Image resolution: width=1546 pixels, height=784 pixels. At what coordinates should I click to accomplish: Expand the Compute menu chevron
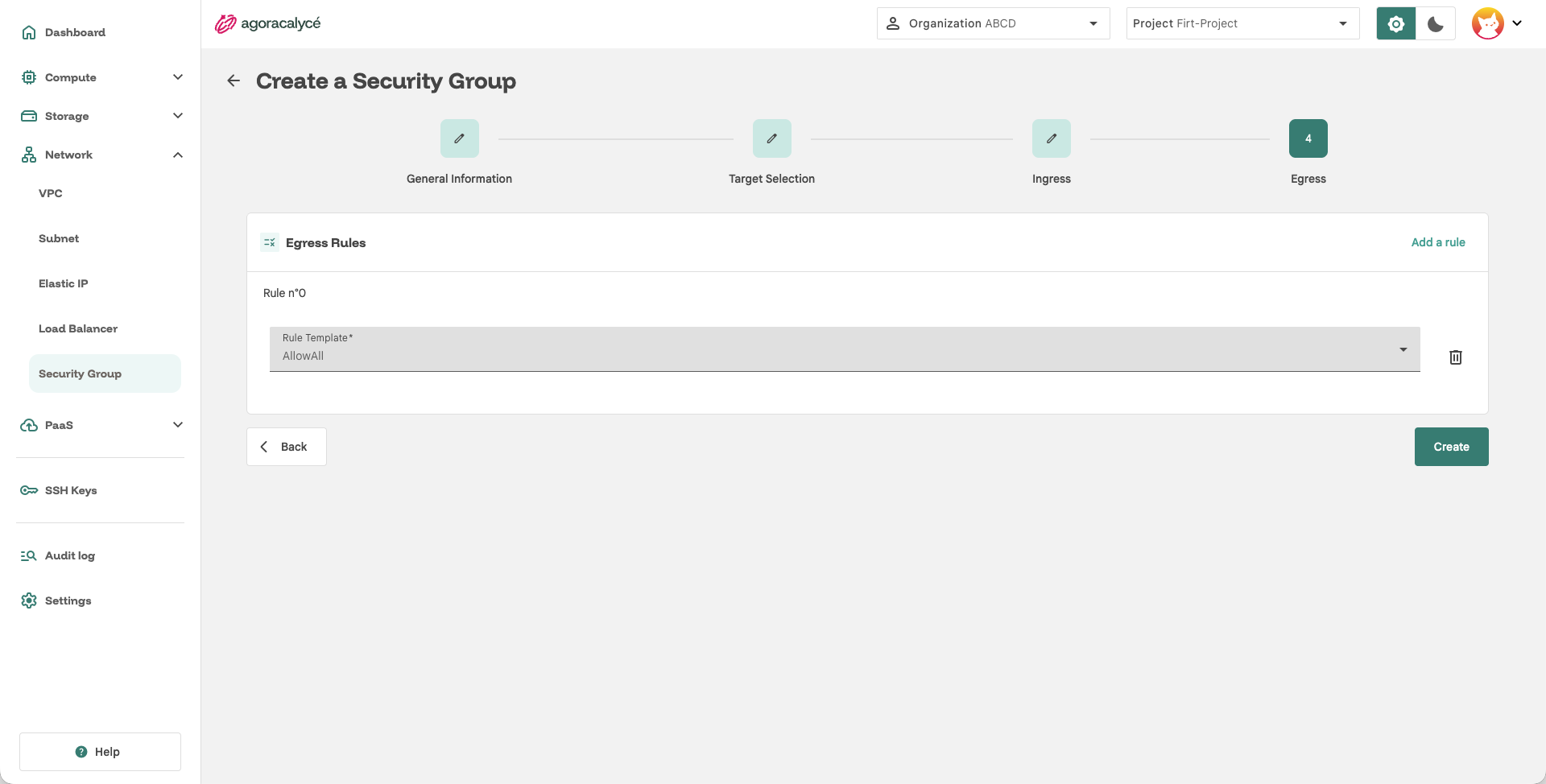pyautogui.click(x=178, y=77)
